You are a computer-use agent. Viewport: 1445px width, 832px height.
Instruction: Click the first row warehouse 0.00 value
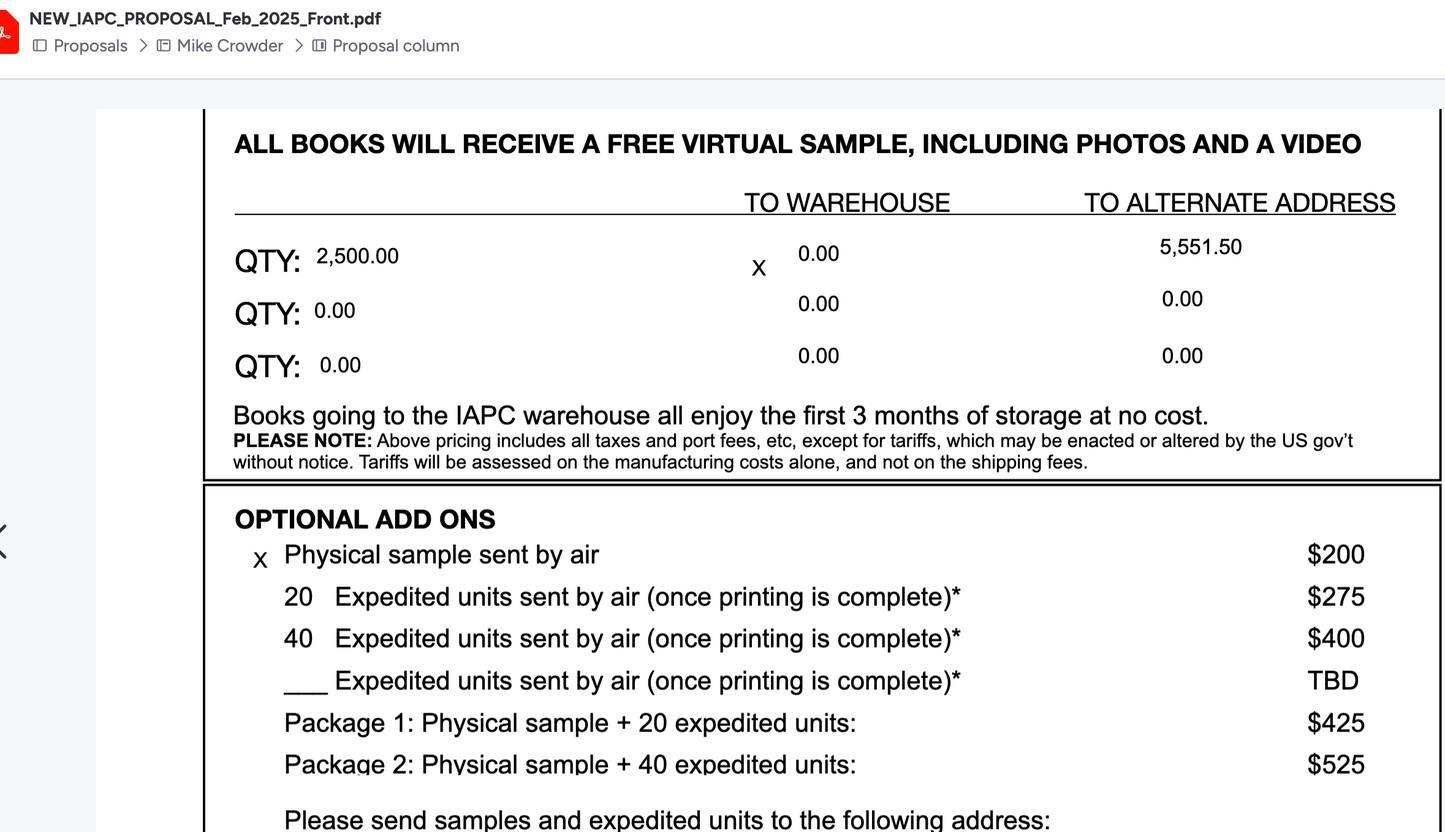click(x=818, y=254)
